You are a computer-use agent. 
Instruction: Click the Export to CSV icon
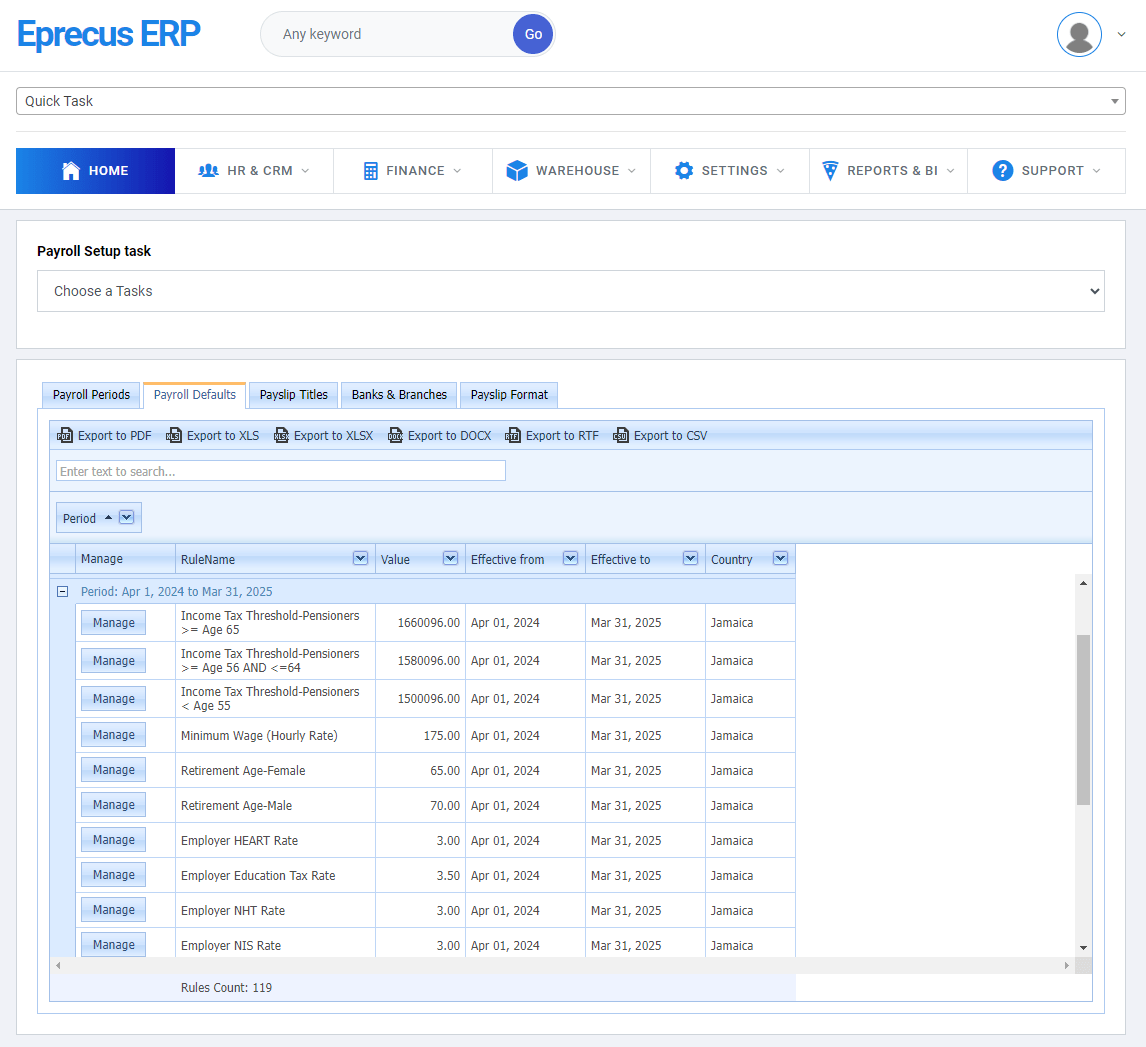coord(620,435)
